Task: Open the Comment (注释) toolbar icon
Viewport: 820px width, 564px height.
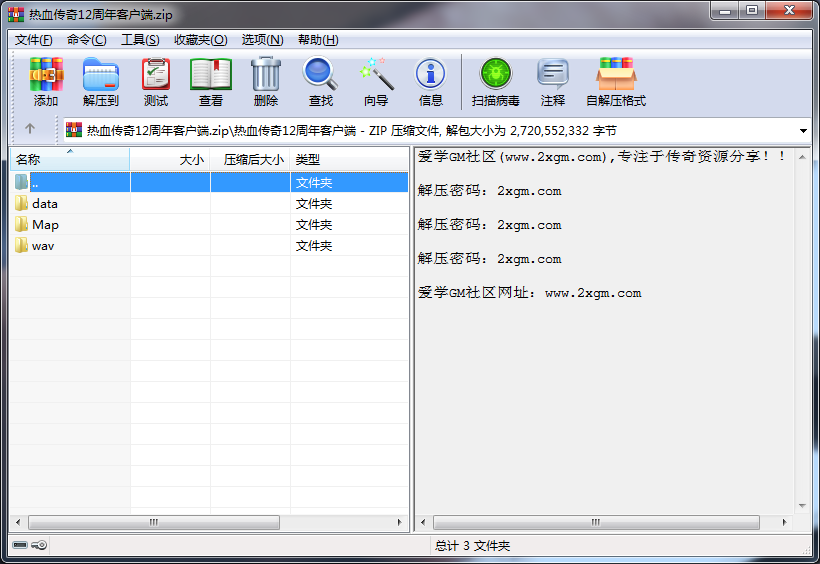Action: (553, 82)
